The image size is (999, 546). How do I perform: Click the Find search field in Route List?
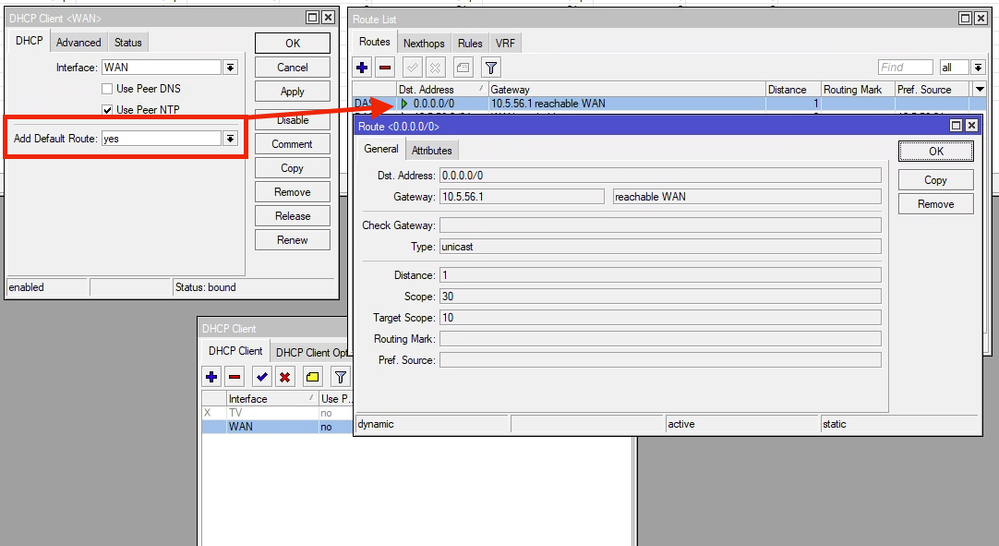[x=905, y=67]
